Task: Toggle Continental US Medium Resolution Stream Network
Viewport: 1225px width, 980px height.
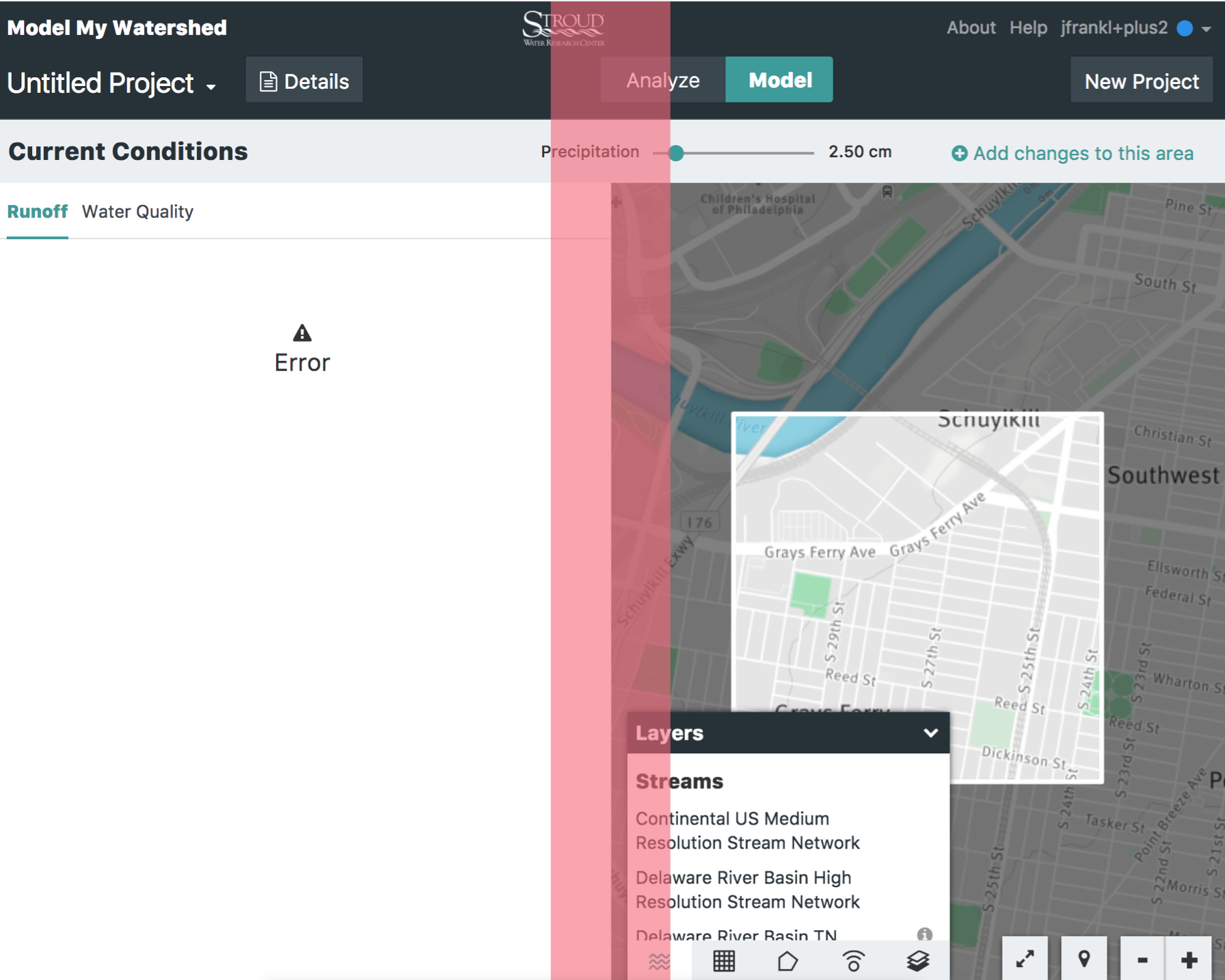Action: pyautogui.click(x=747, y=830)
